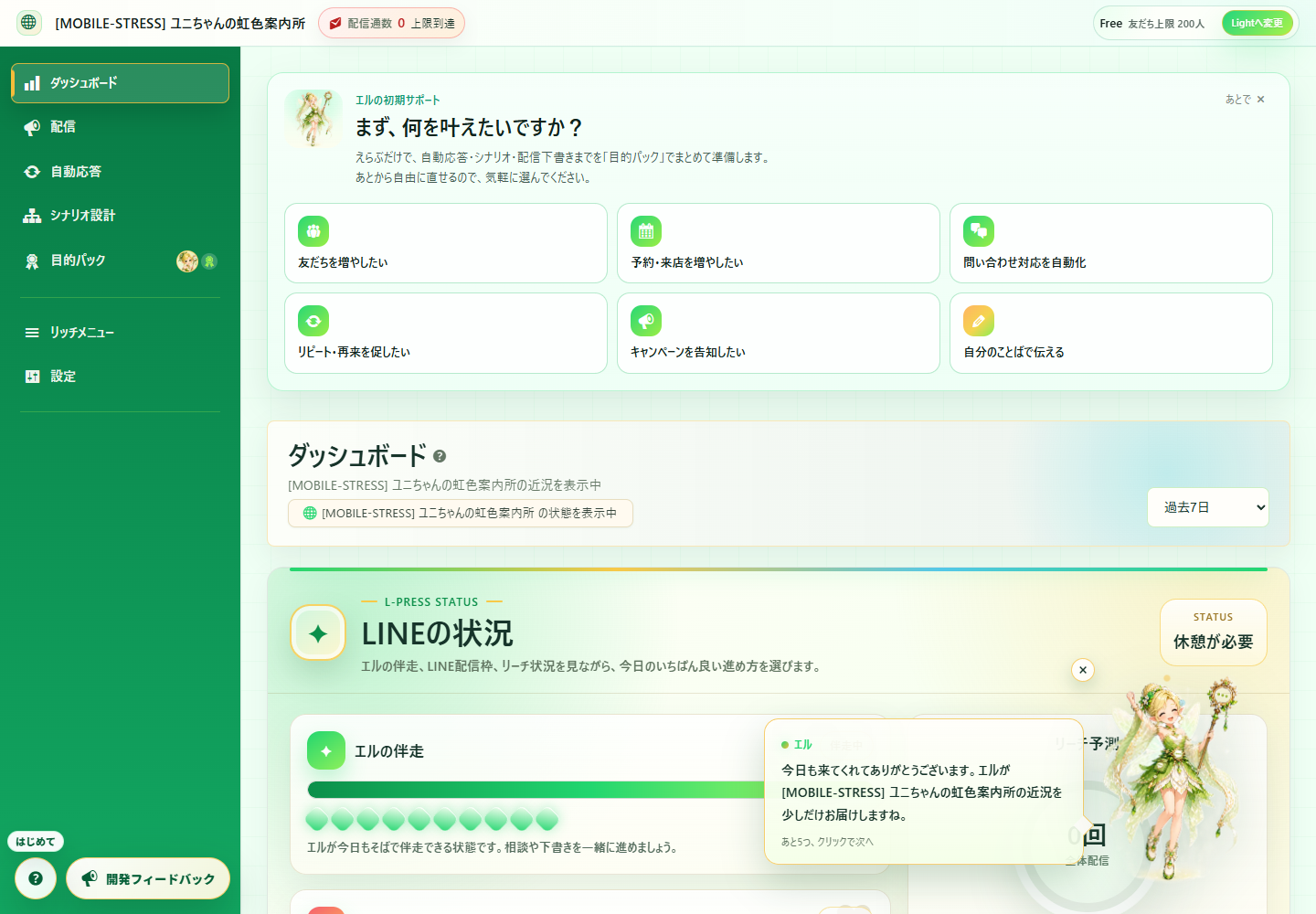The image size is (1316, 914).
Task: Click the globe icon in header
Action: pos(29,23)
